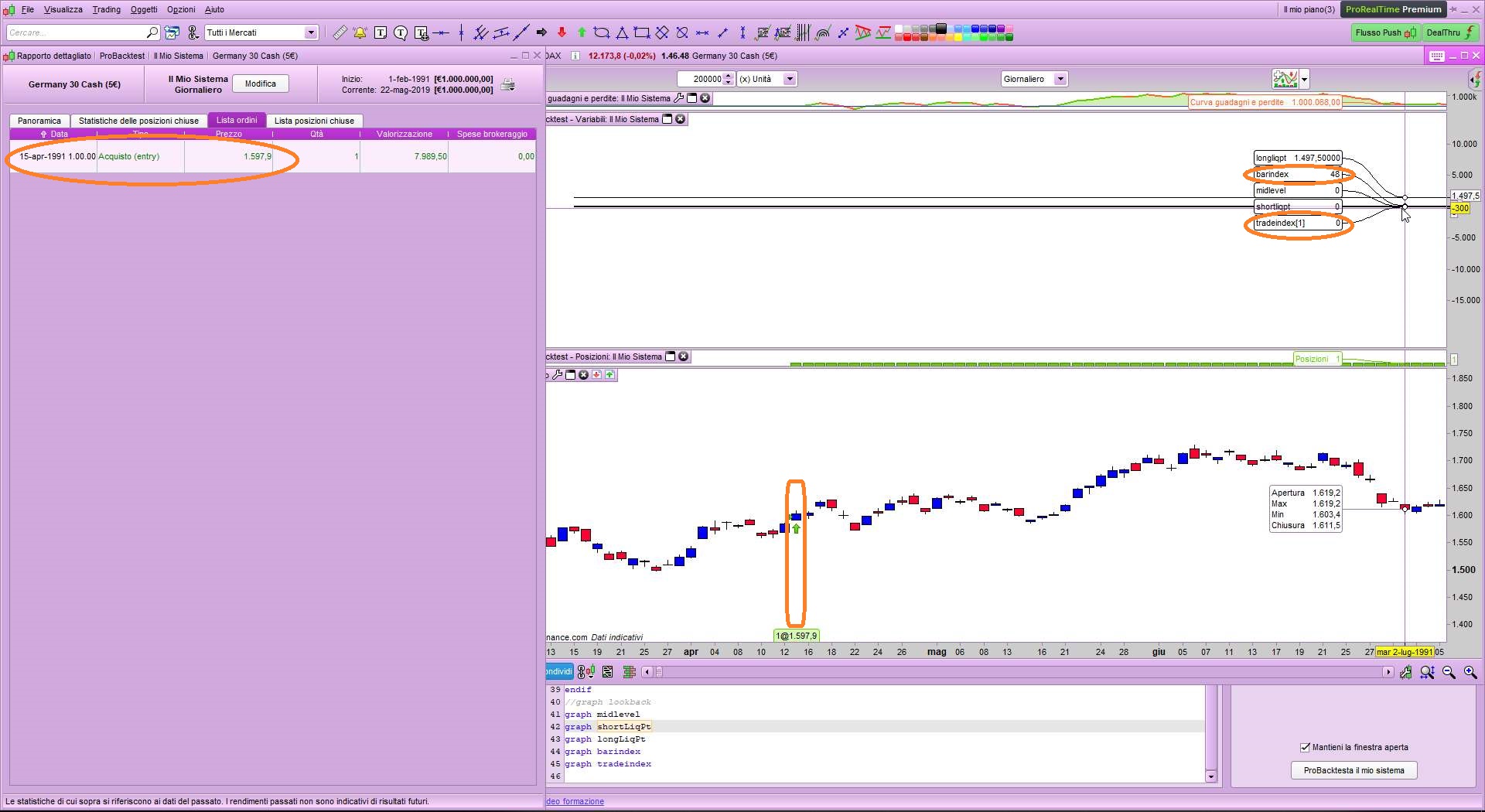Click the Modifica button

click(x=261, y=84)
